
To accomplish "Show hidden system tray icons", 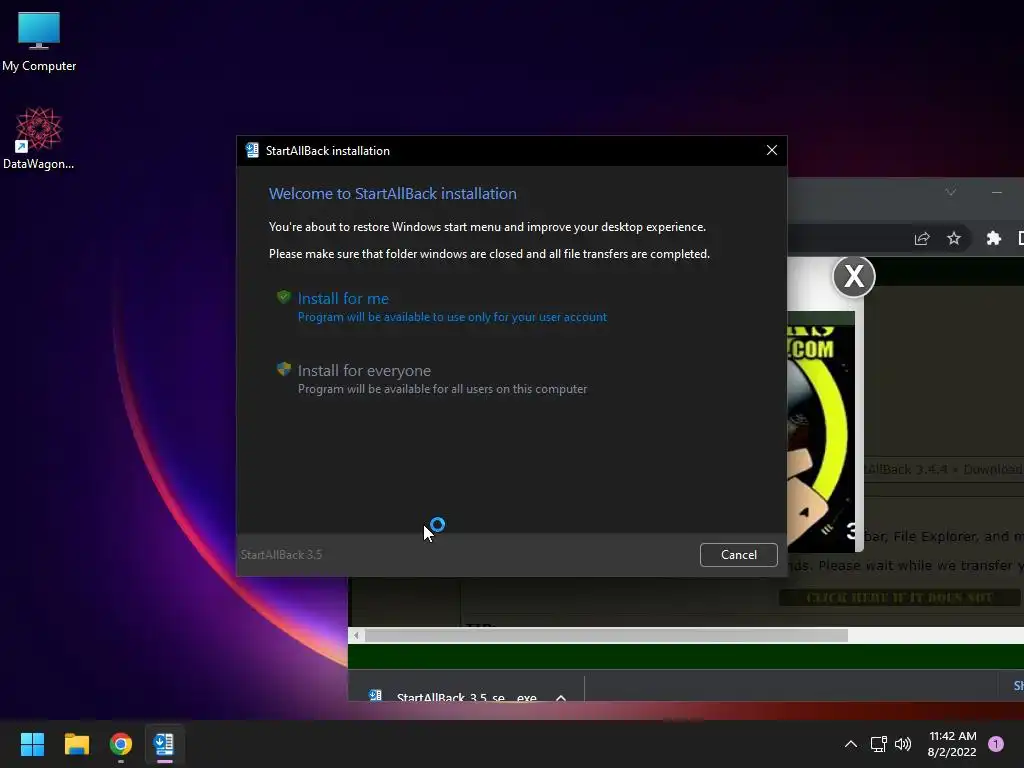I will click(850, 744).
